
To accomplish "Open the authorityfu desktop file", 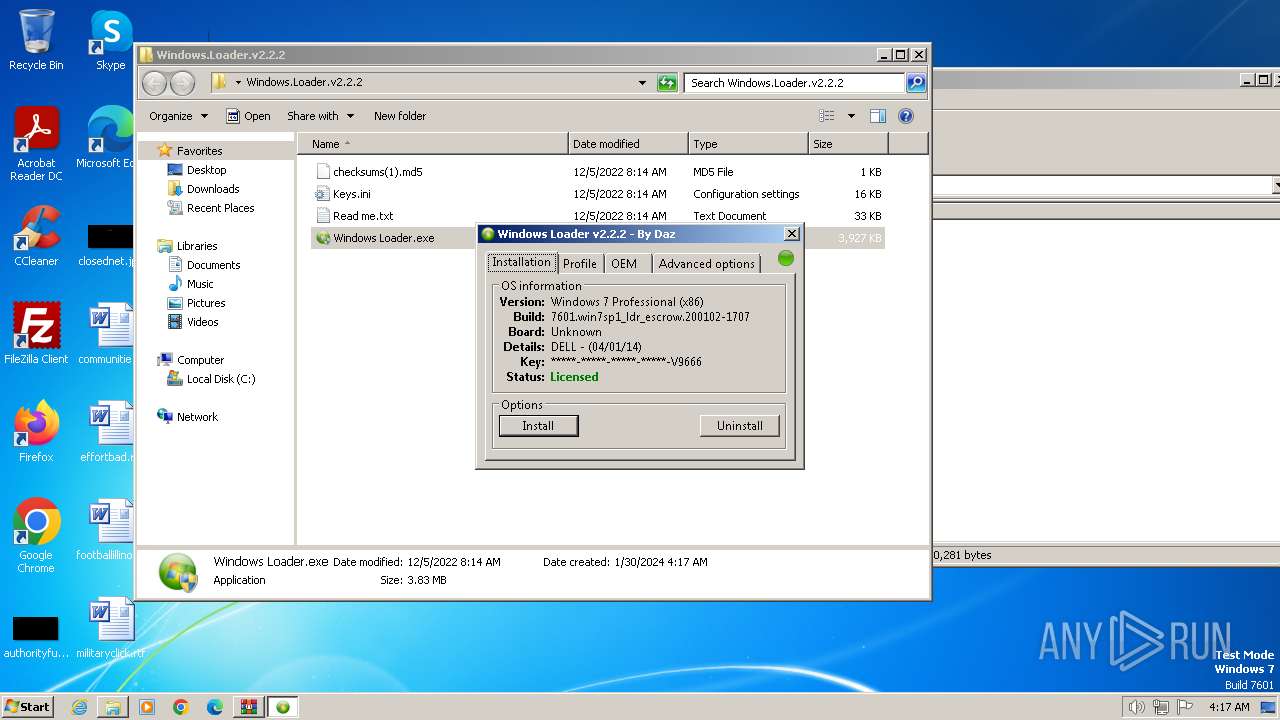I will point(34,636).
